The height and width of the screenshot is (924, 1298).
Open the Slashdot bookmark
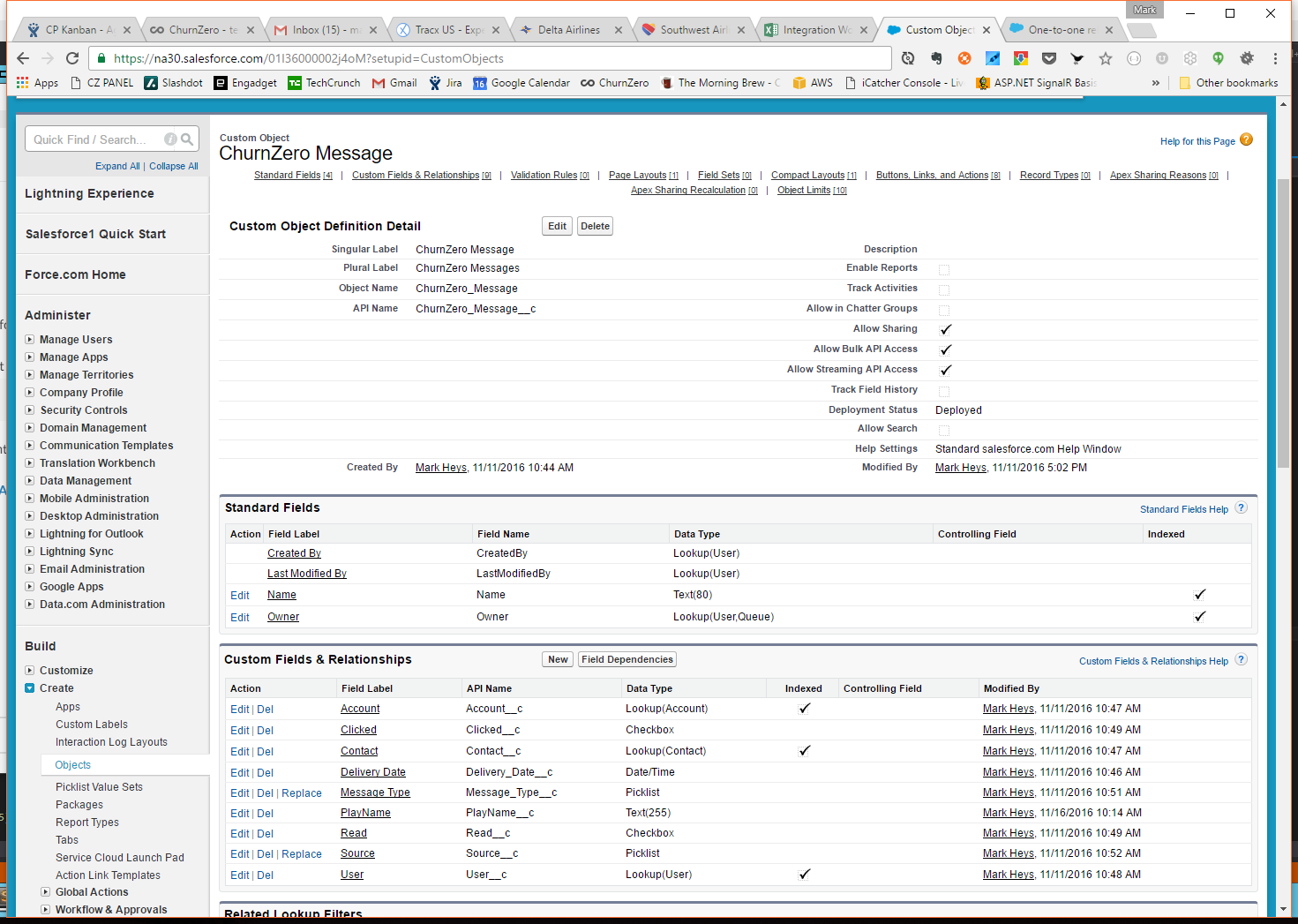[174, 83]
